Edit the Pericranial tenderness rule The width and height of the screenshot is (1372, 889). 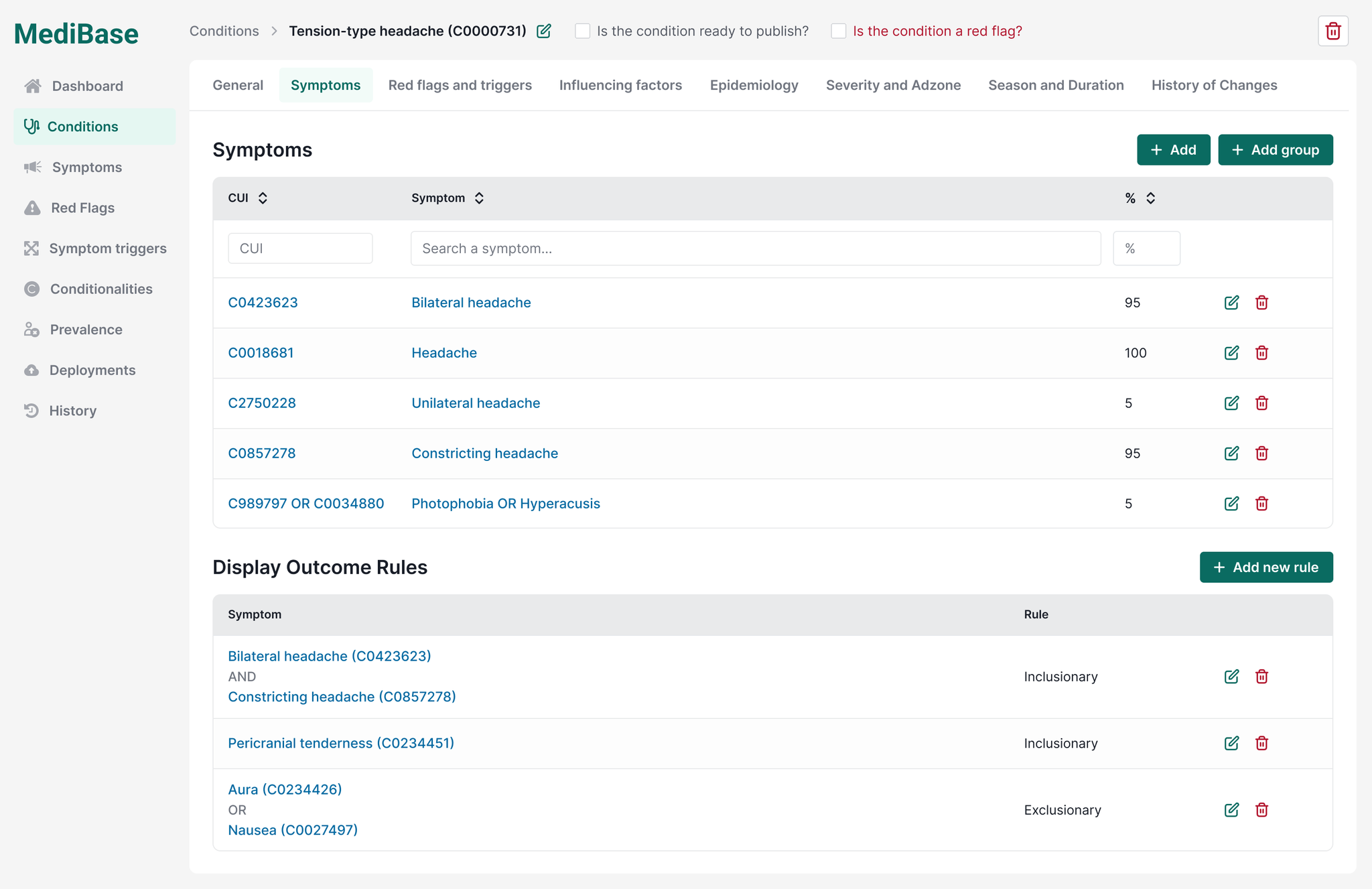pos(1231,743)
